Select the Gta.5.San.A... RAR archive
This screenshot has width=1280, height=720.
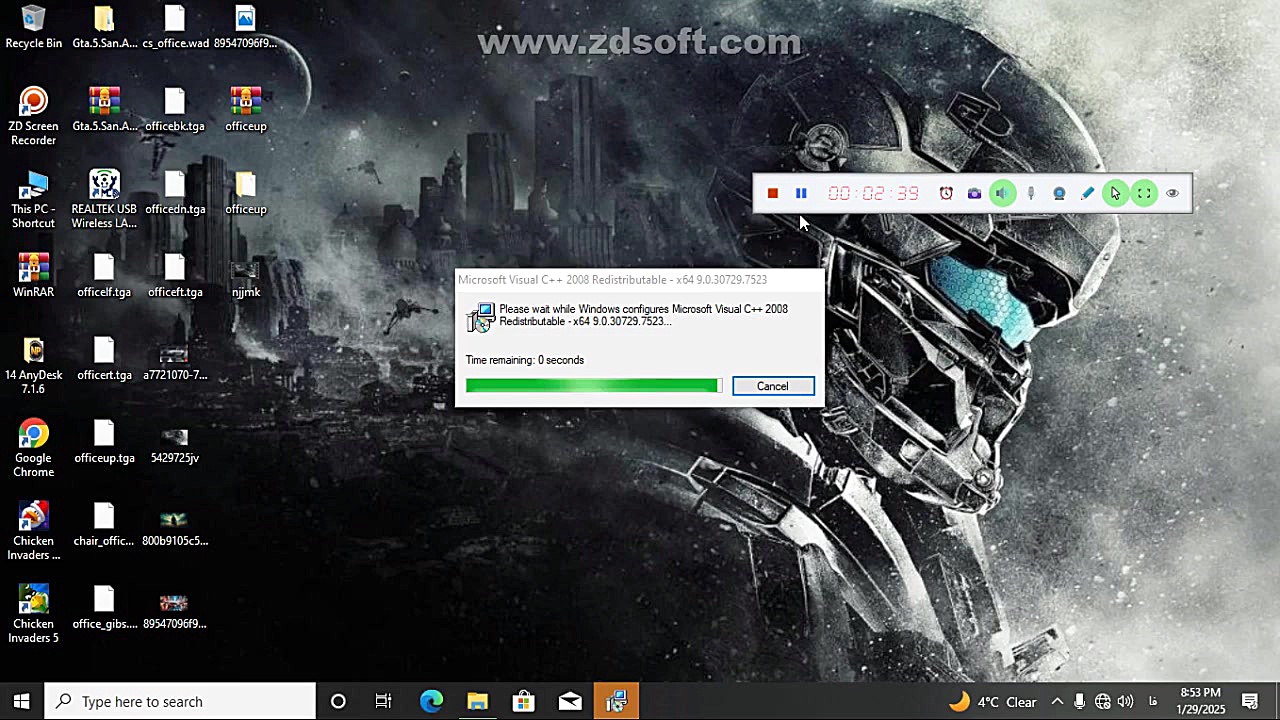coord(104,110)
